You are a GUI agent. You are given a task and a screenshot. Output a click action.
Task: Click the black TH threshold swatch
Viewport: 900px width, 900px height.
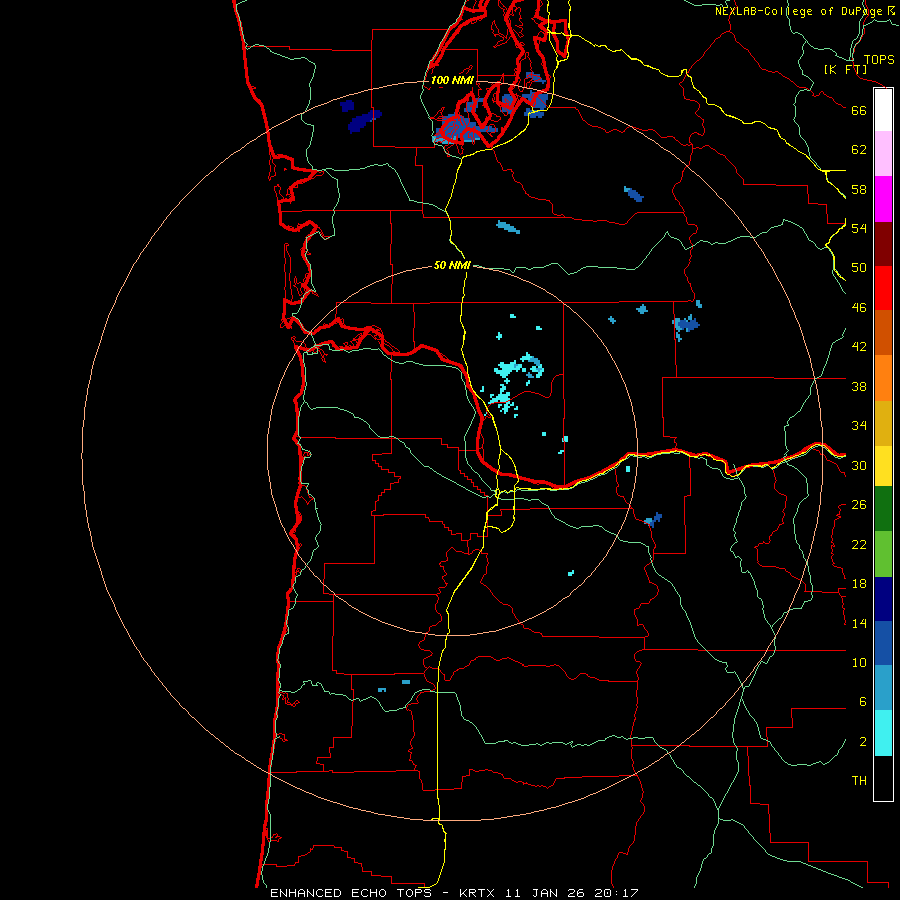883,778
